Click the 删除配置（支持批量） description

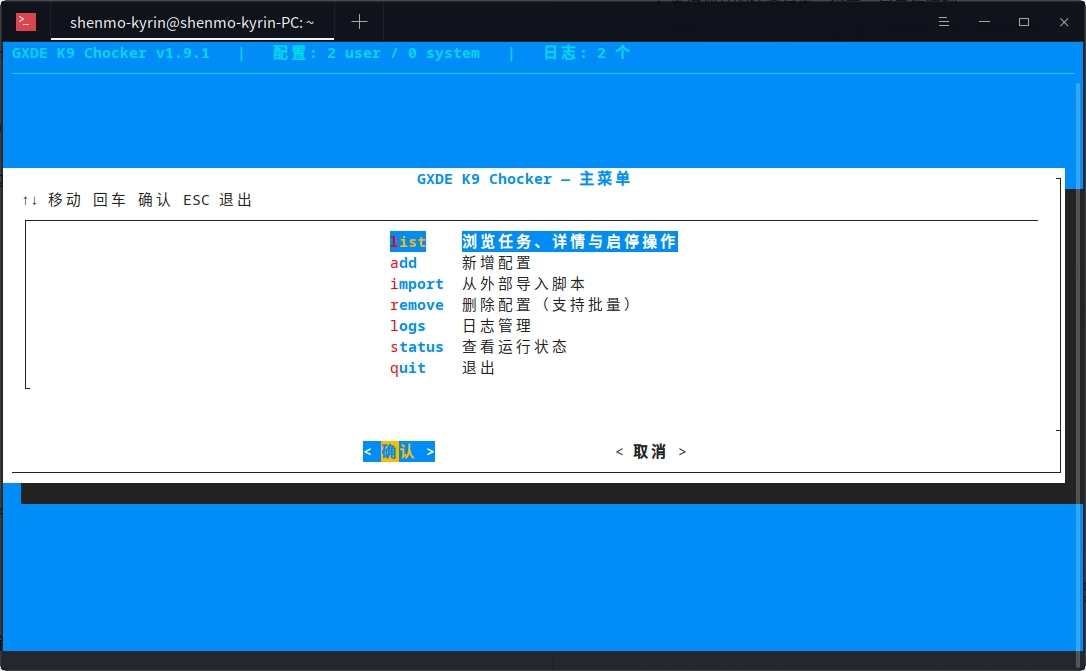click(546, 305)
